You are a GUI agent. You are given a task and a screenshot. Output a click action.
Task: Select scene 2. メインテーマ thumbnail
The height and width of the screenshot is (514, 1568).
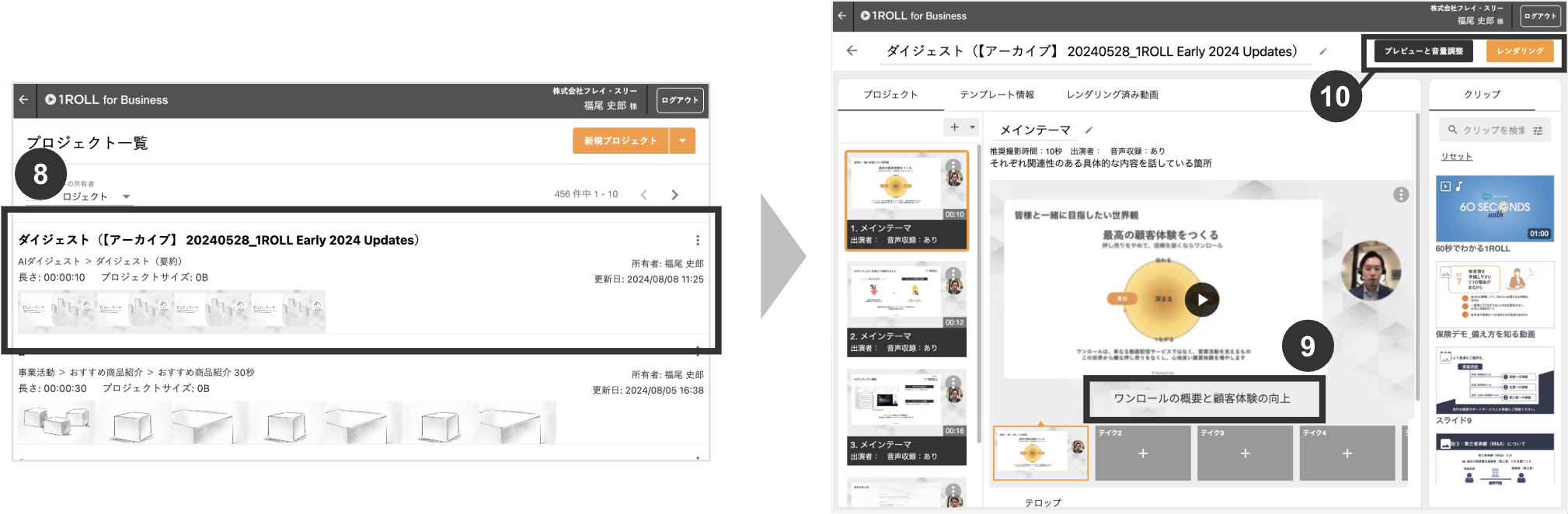(x=907, y=308)
